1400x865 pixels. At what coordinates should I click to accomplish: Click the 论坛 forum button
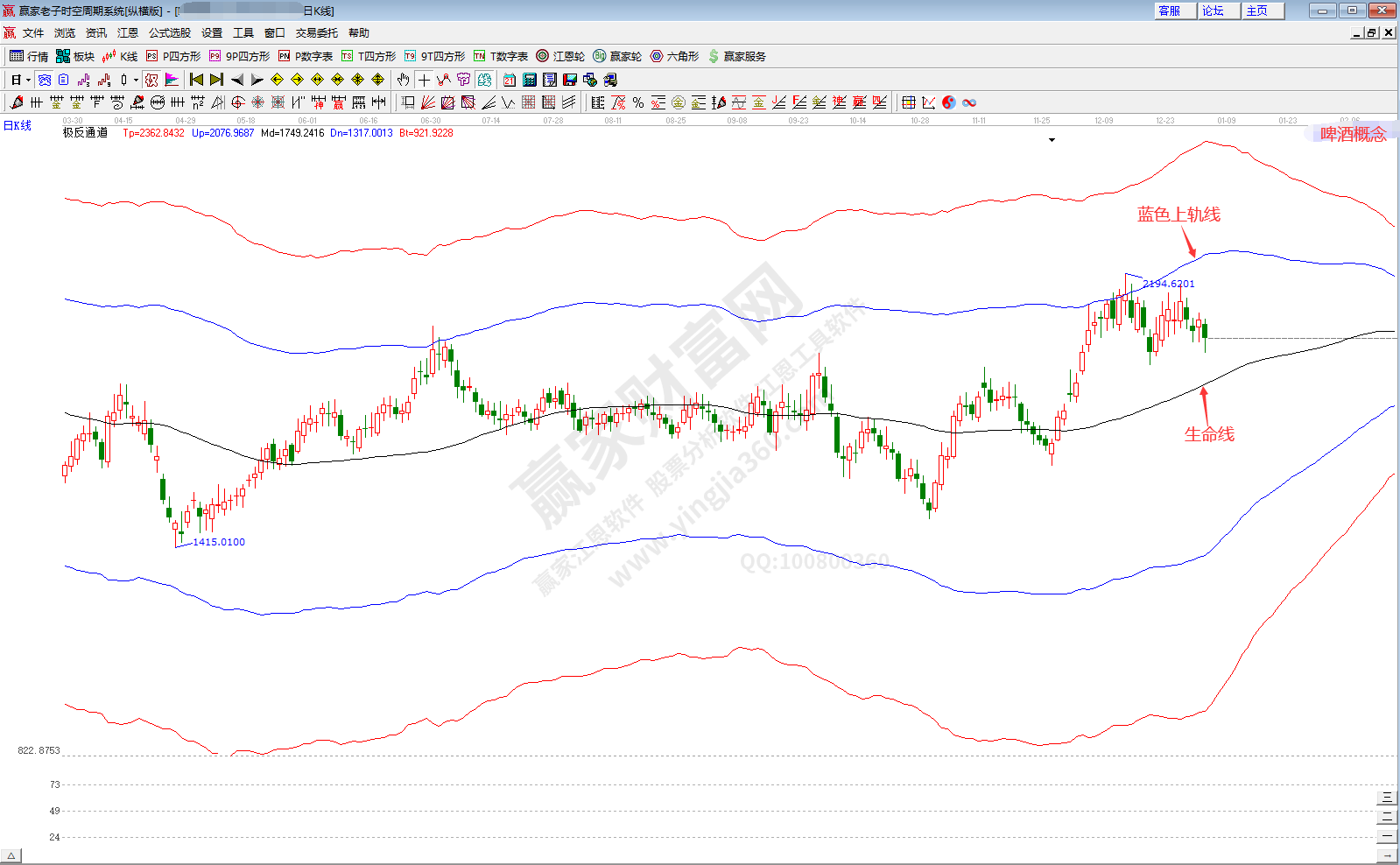[1214, 11]
